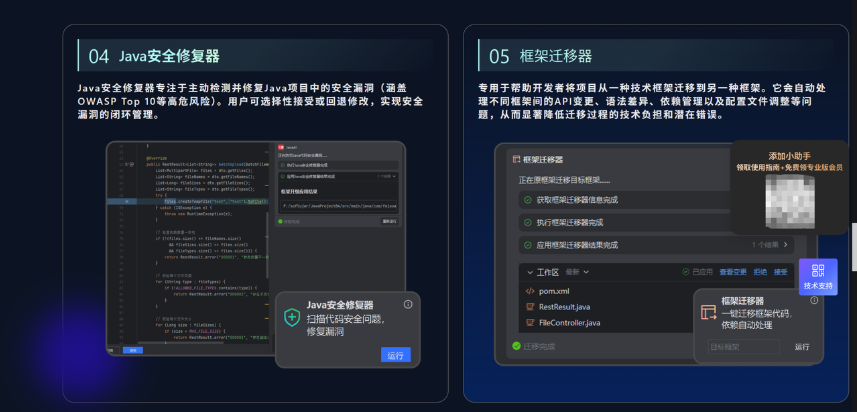Viewport: 857px width, 412px height.
Task: Click the file path in Java repair results
Action: point(340,207)
